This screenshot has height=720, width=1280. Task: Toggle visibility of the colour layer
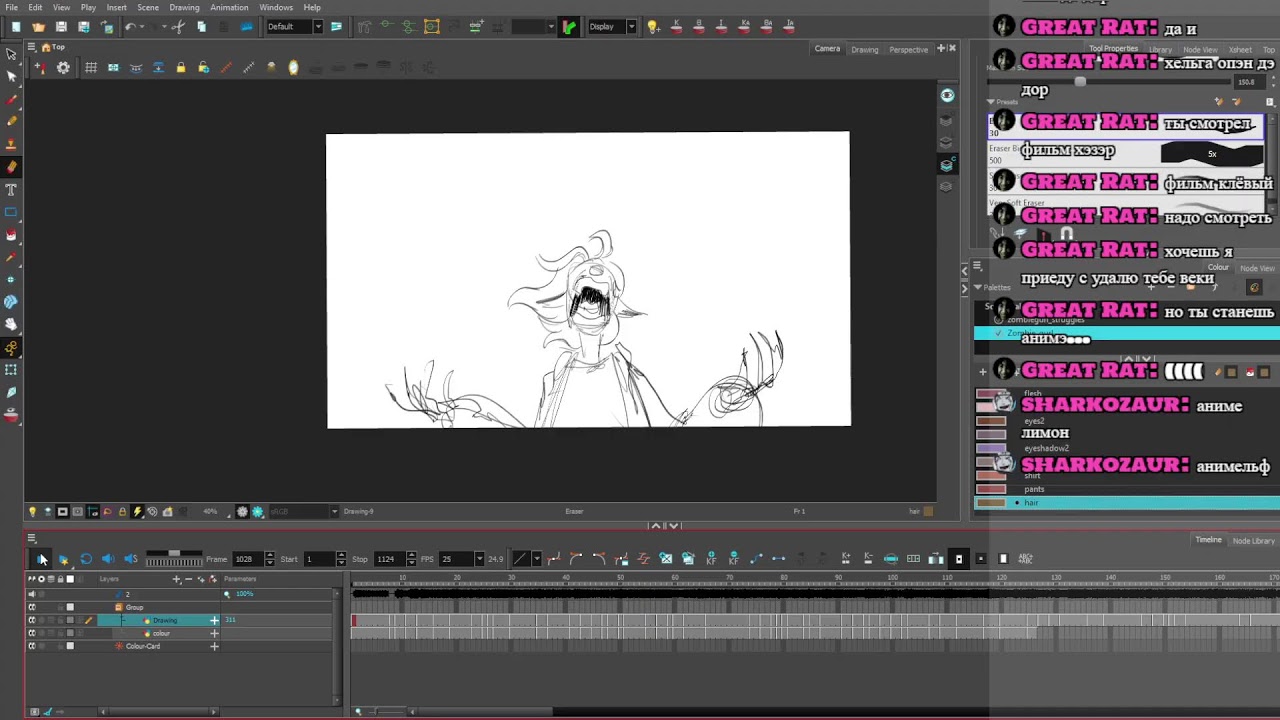31,633
